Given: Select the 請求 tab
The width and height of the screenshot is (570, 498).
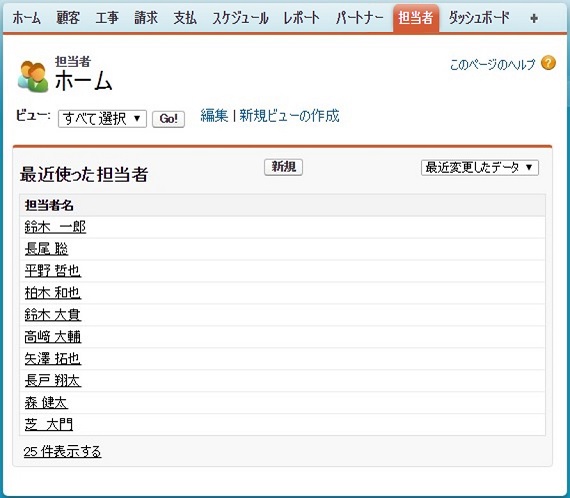Looking at the screenshot, I should 146,18.
